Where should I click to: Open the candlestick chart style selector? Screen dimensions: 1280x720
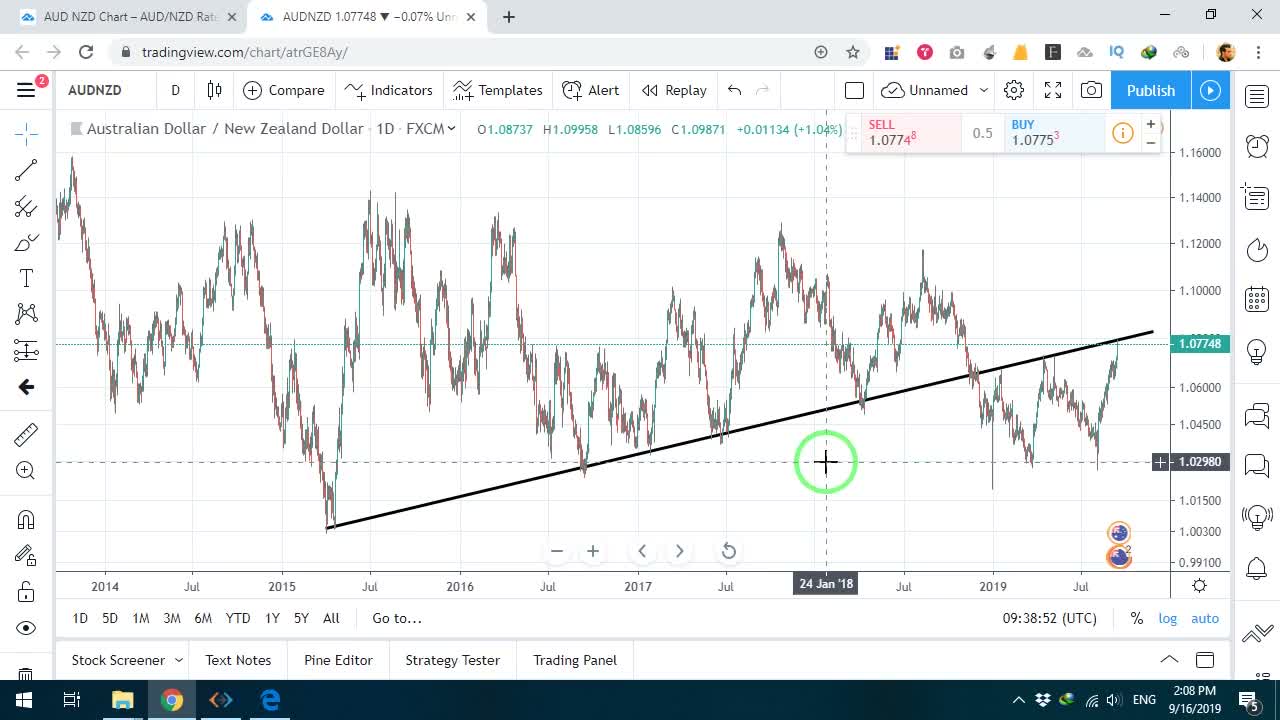214,90
